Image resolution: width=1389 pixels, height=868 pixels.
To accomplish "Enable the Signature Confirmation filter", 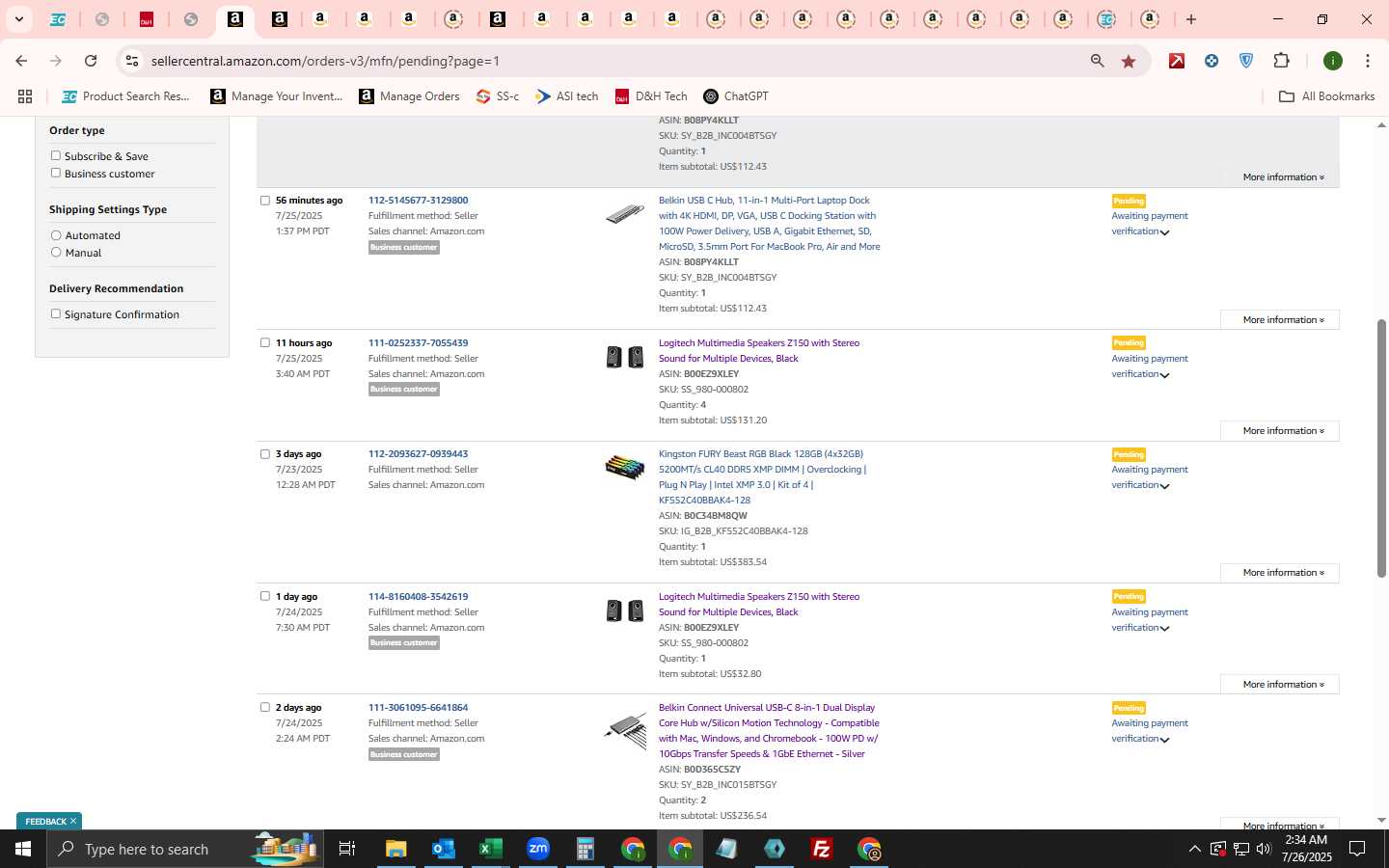I will [56, 313].
